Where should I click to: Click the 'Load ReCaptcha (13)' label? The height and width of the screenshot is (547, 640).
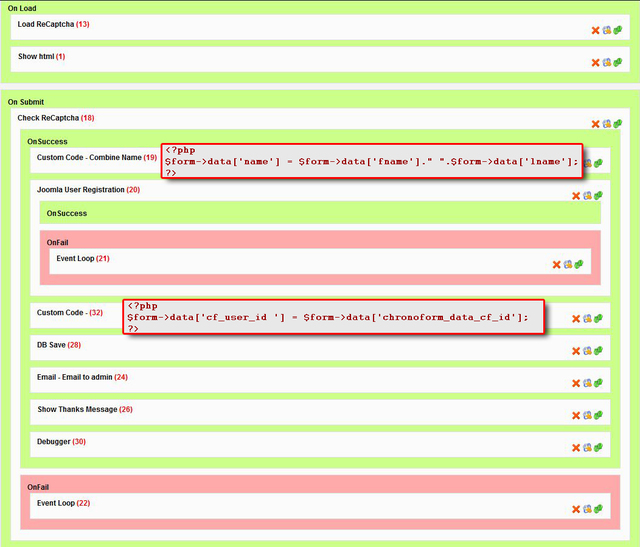(53, 24)
